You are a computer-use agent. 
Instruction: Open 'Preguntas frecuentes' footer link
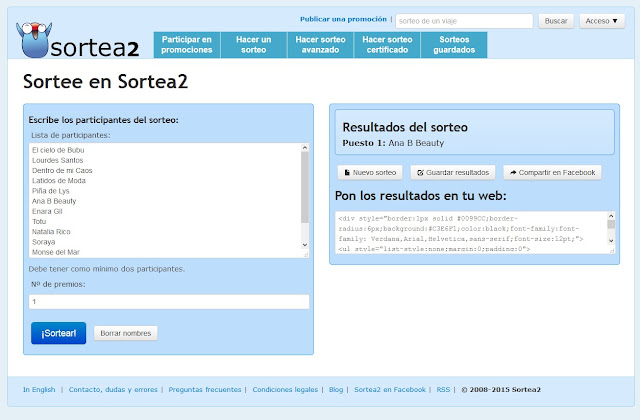tap(205, 389)
